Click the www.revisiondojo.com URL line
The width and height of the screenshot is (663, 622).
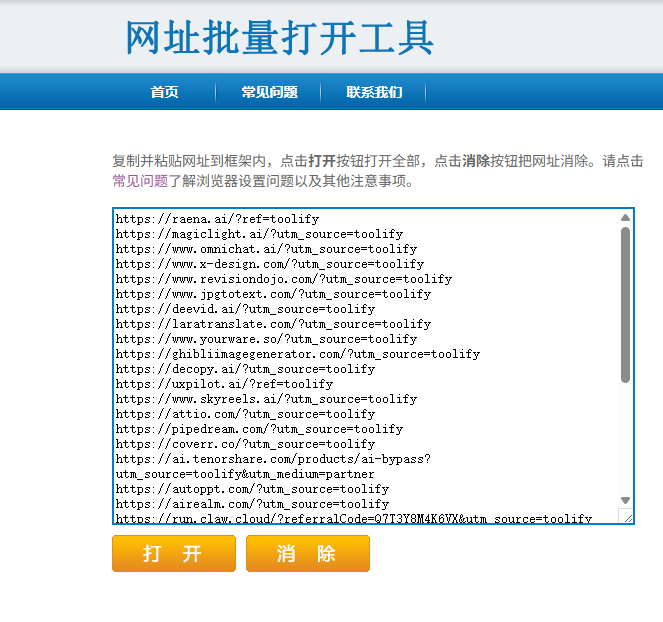[x=284, y=279]
